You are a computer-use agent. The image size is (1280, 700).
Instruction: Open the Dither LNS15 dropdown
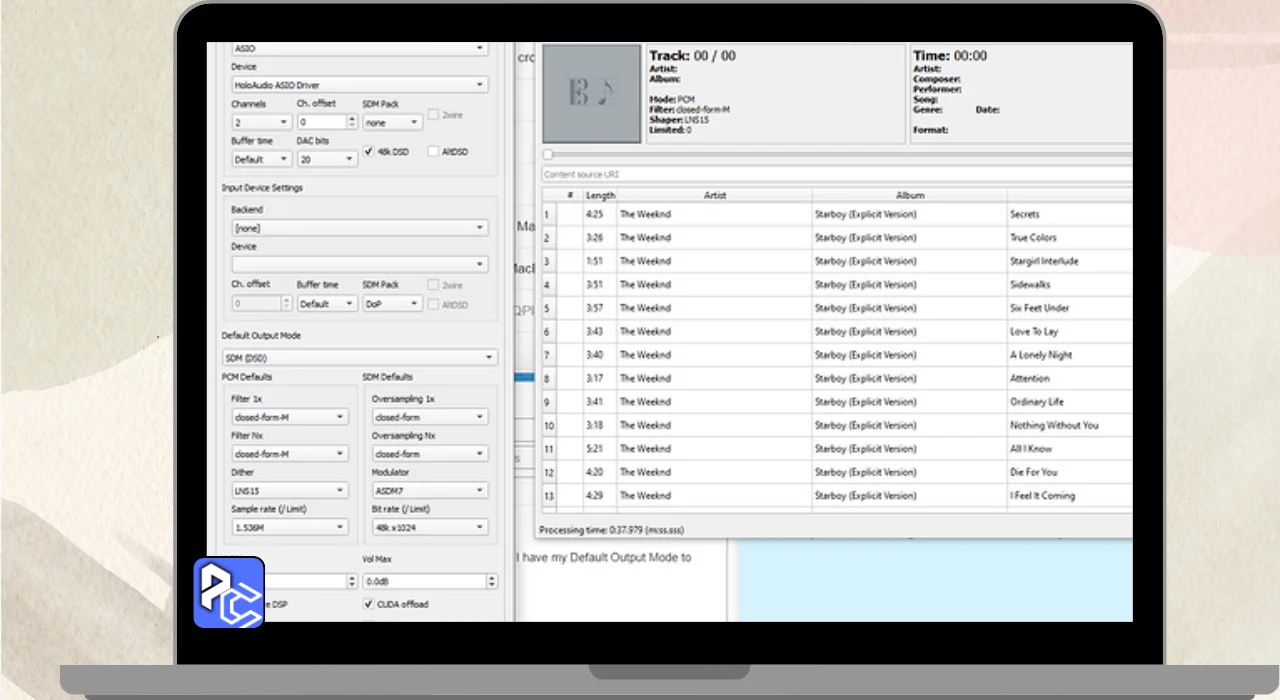point(289,490)
